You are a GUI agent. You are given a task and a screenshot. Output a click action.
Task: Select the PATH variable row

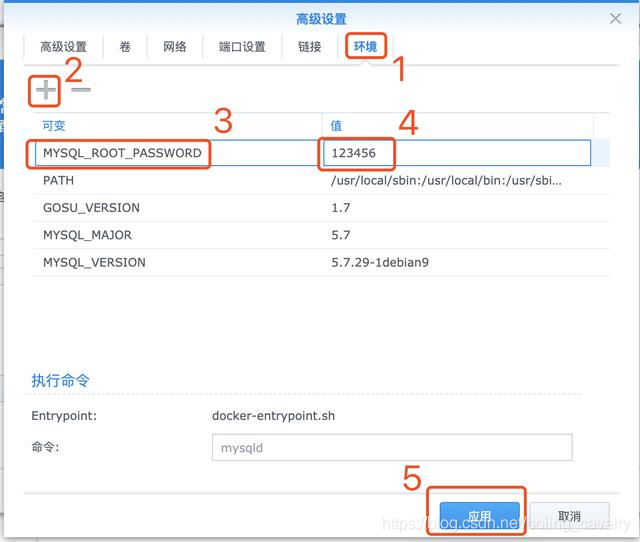click(x=321, y=180)
